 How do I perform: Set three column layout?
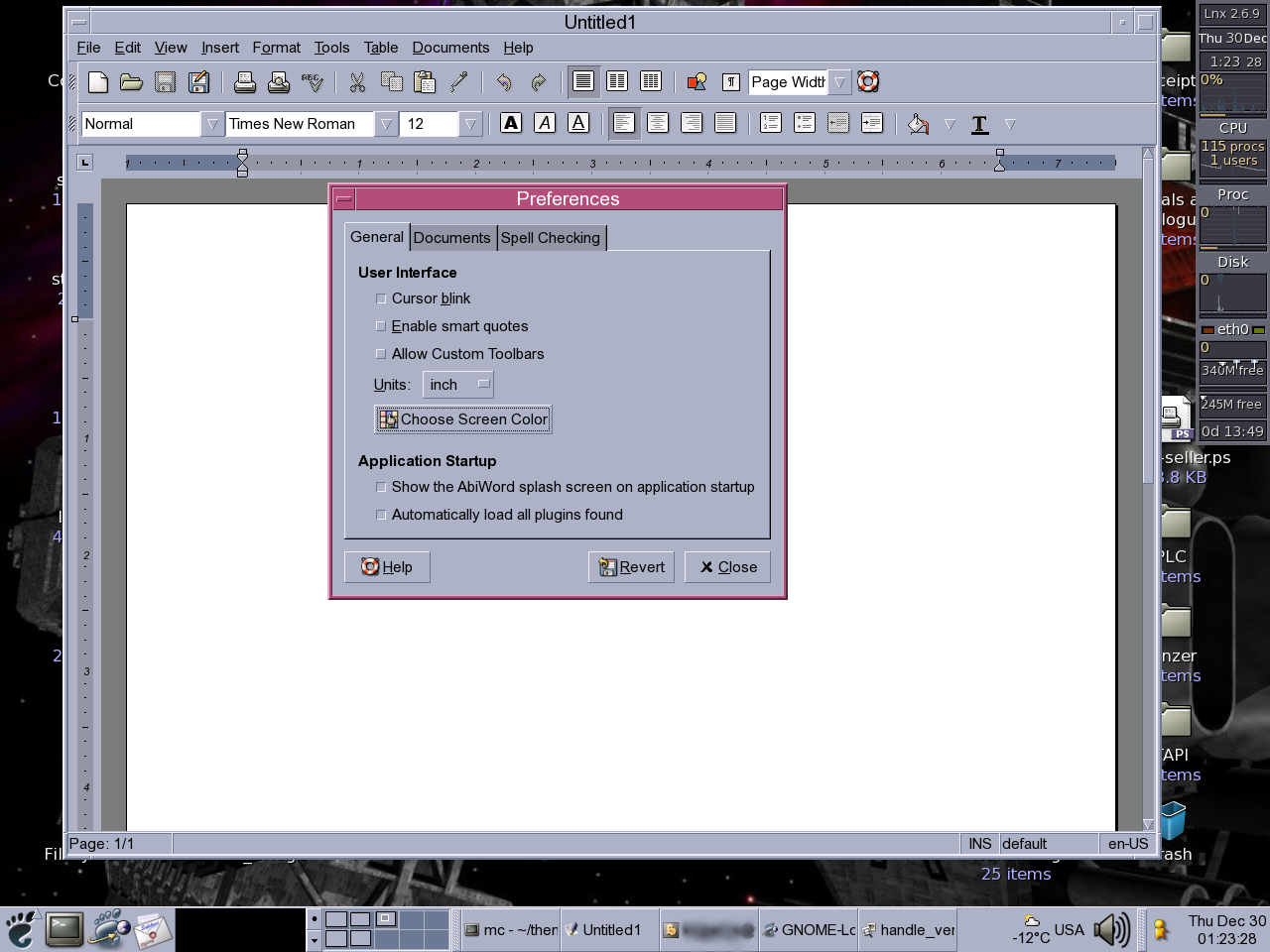click(x=651, y=82)
